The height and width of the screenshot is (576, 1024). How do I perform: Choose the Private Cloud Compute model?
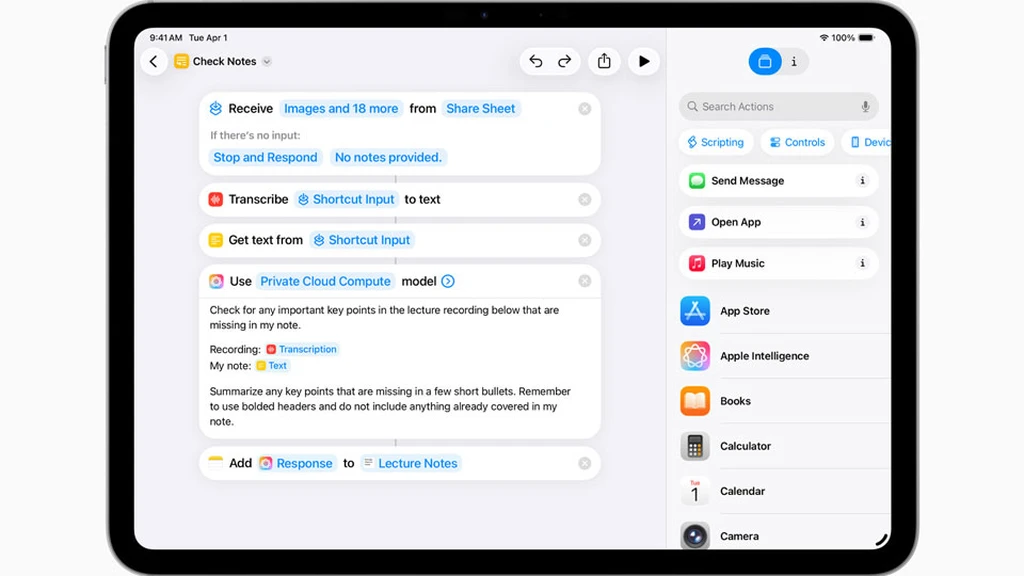tap(325, 281)
